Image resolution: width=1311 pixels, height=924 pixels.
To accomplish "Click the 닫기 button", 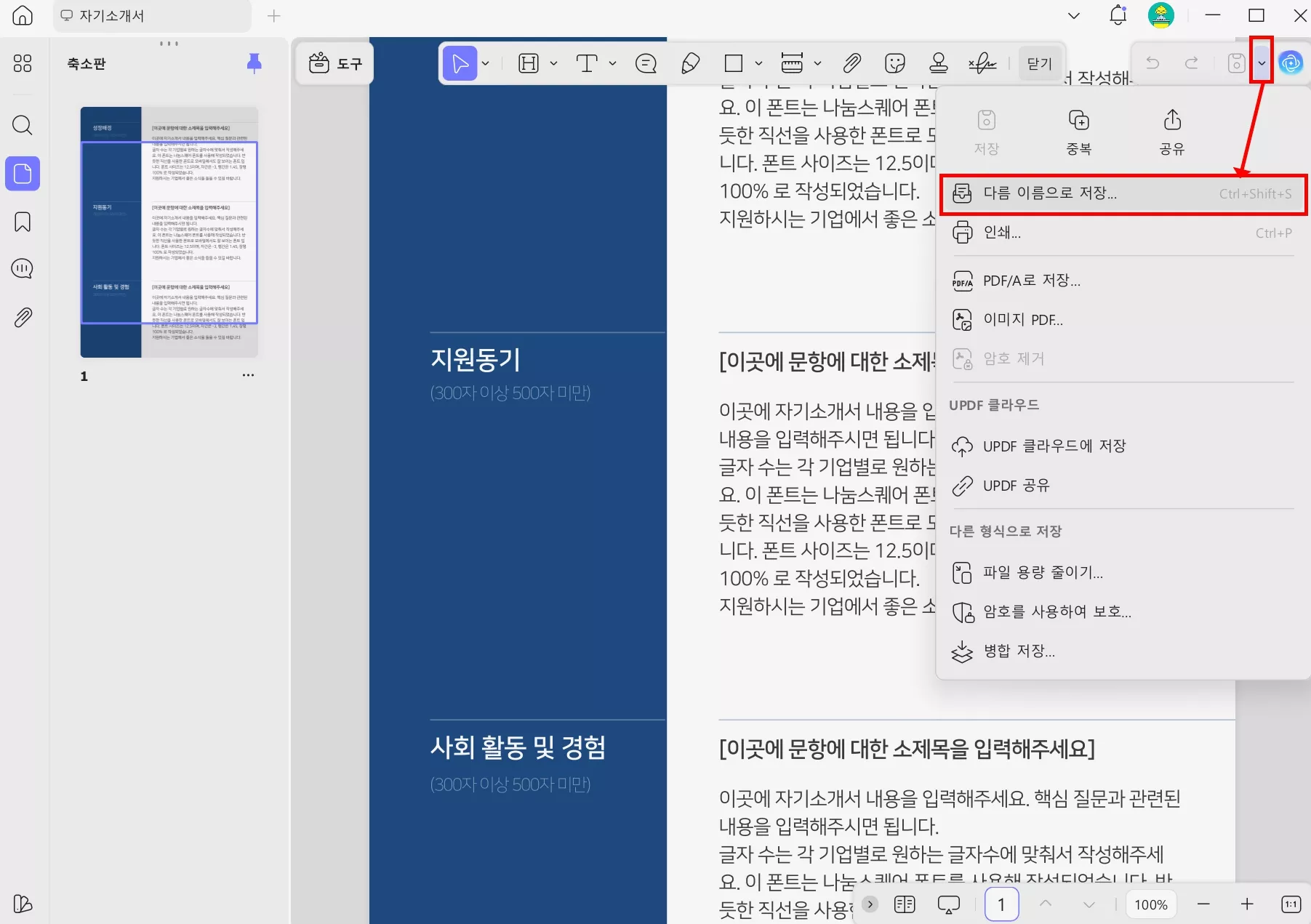I will coord(1039,63).
